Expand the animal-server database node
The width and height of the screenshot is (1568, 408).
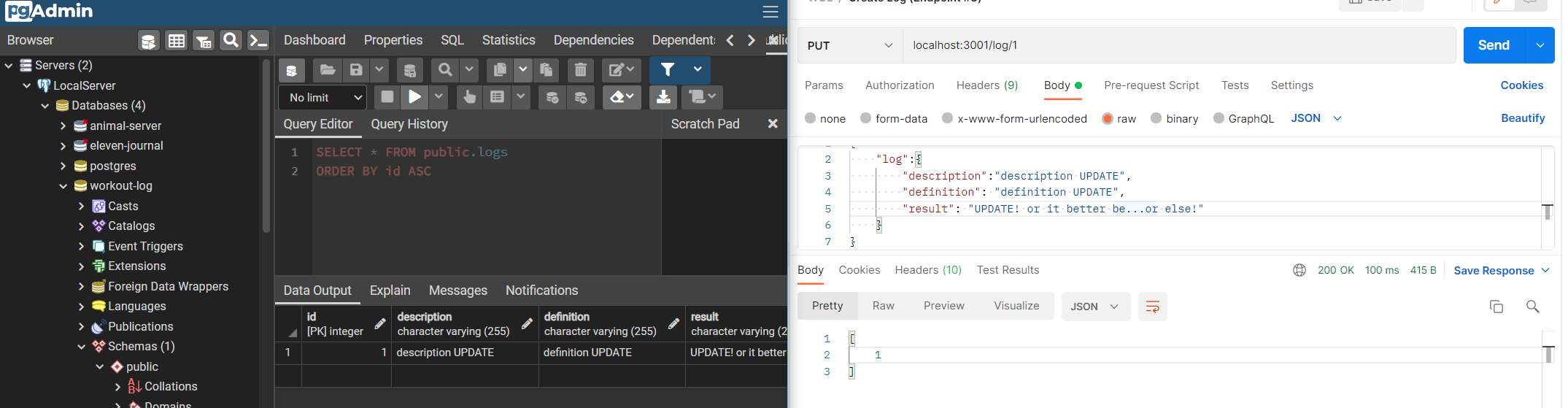63,126
